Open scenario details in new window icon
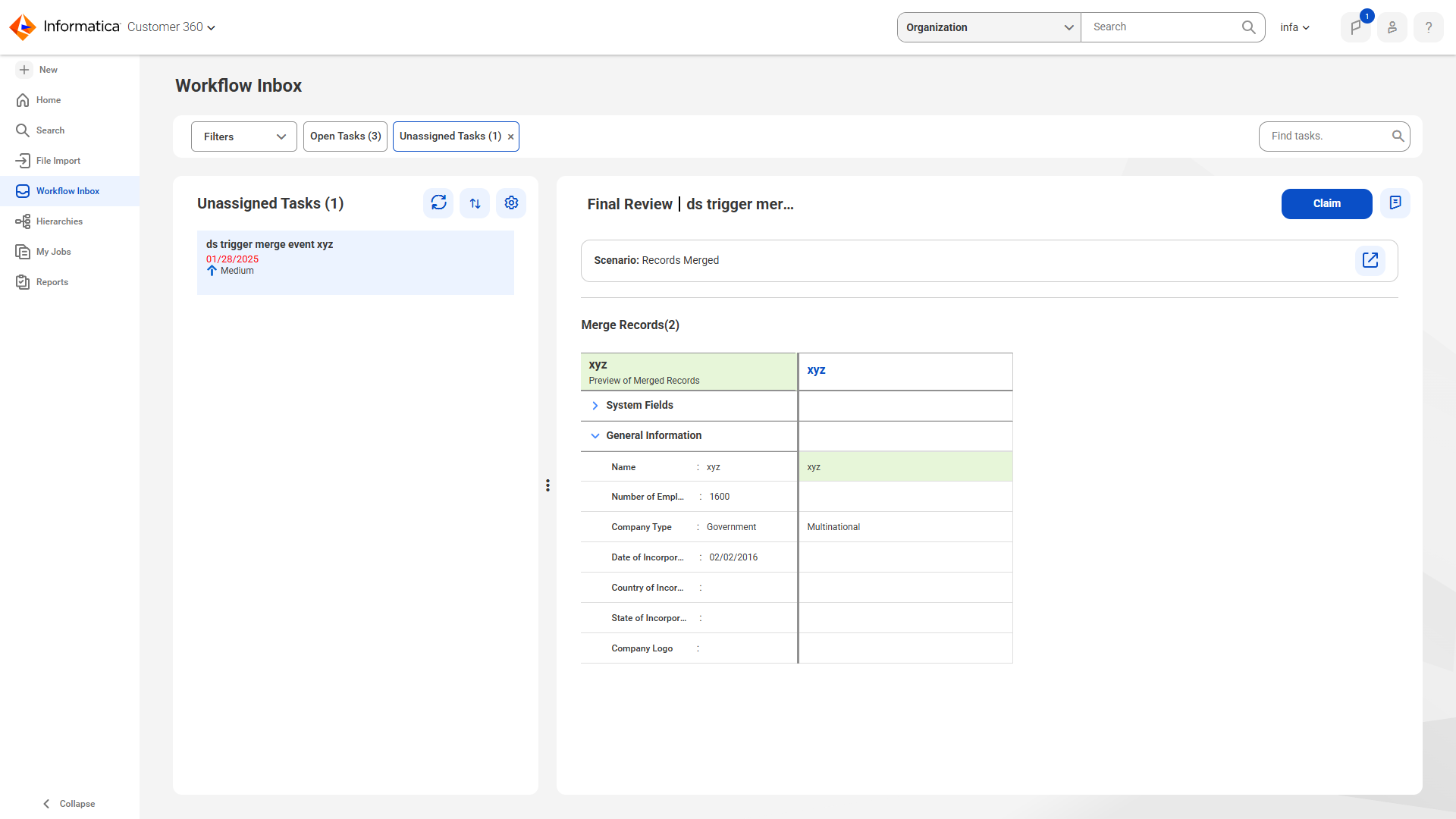The height and width of the screenshot is (819, 1456). point(1370,261)
